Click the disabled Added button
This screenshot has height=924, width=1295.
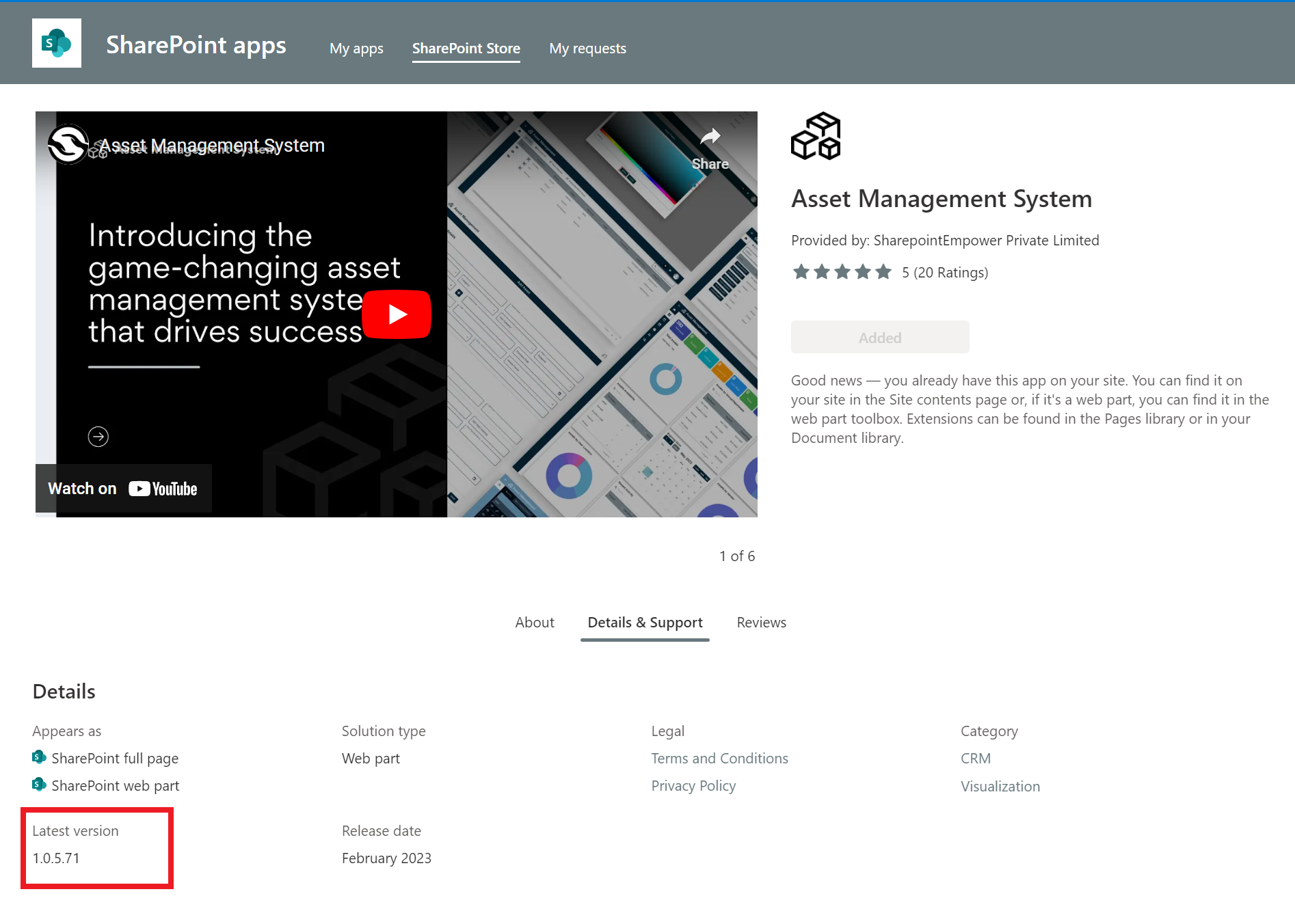879,337
